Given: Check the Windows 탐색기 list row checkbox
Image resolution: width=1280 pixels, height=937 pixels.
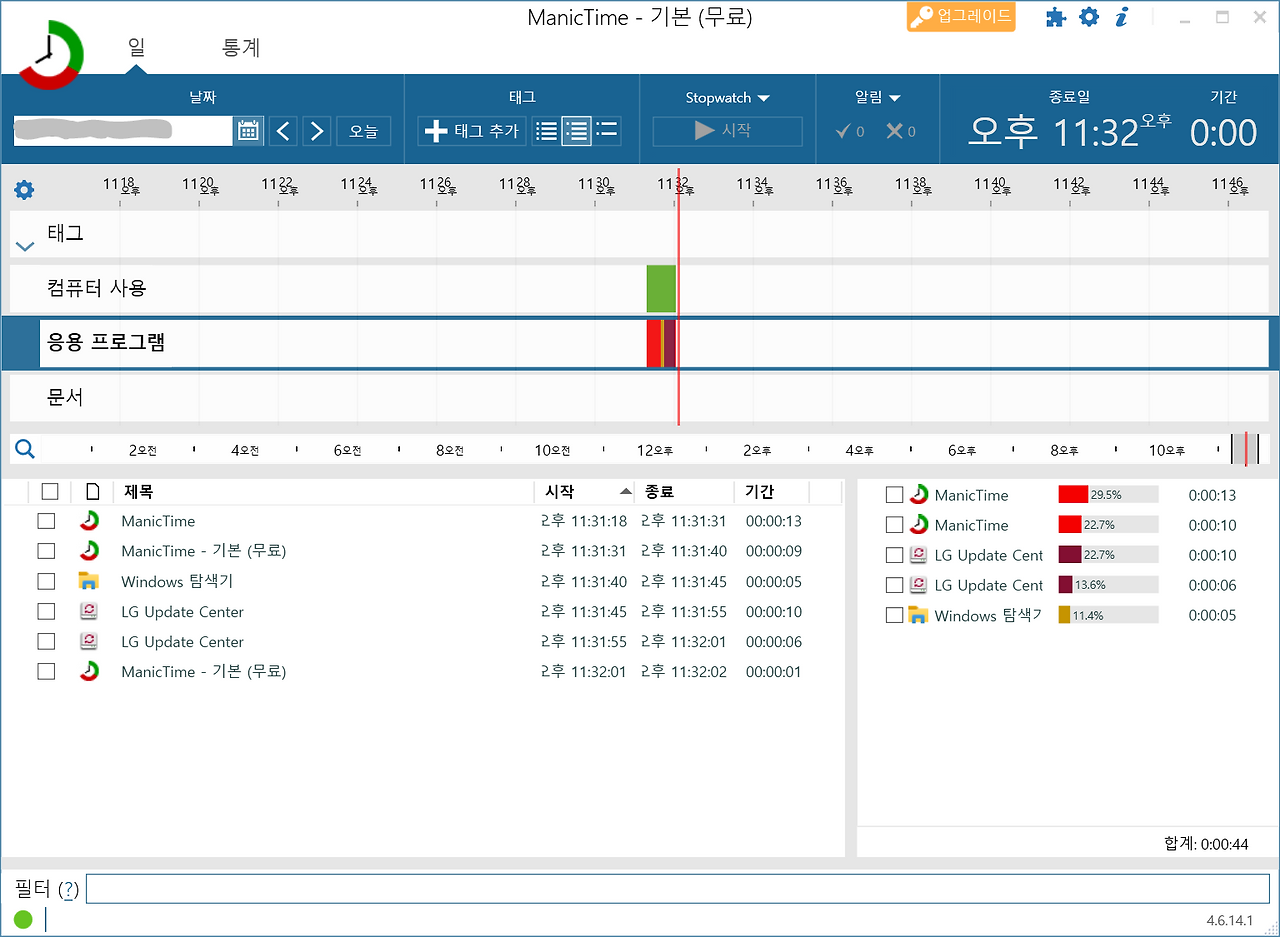Looking at the screenshot, I should (46, 581).
